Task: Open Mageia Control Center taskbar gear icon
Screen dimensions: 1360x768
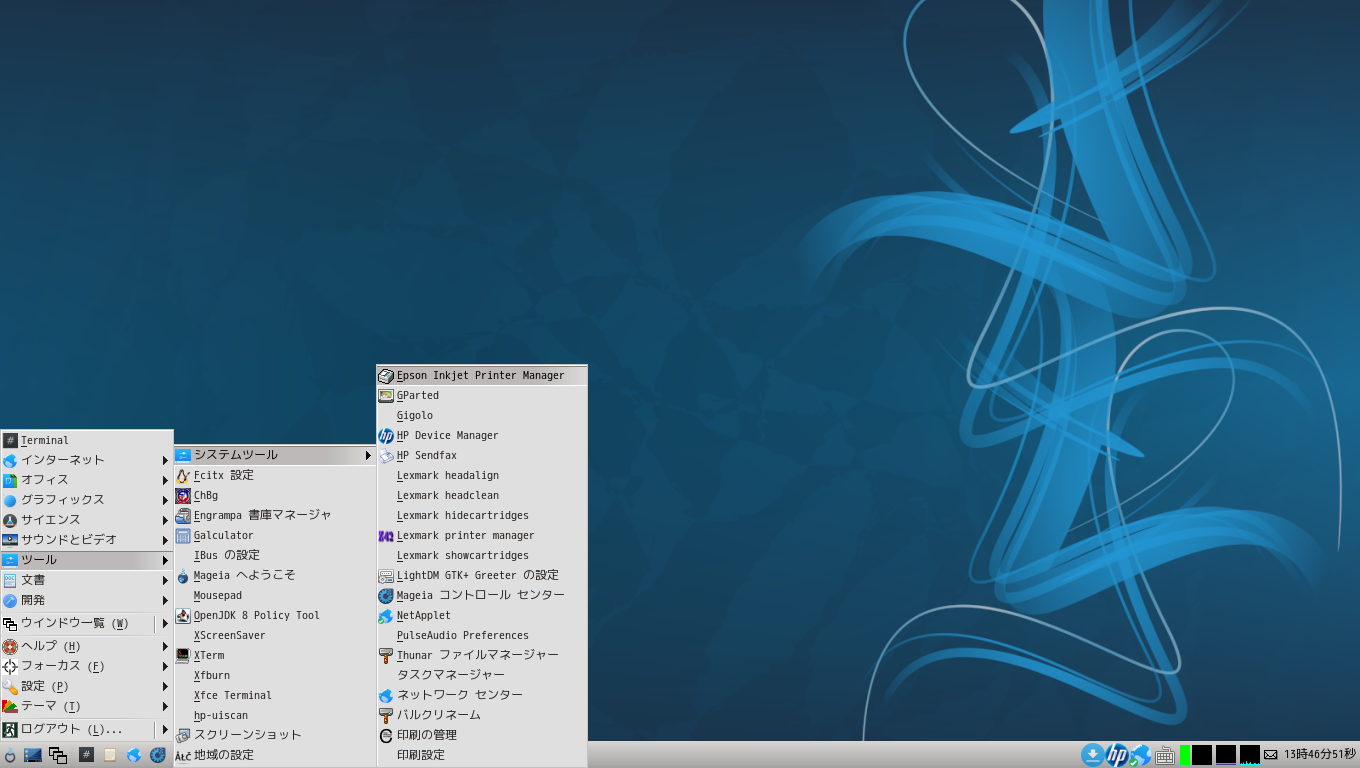Action: (158, 755)
